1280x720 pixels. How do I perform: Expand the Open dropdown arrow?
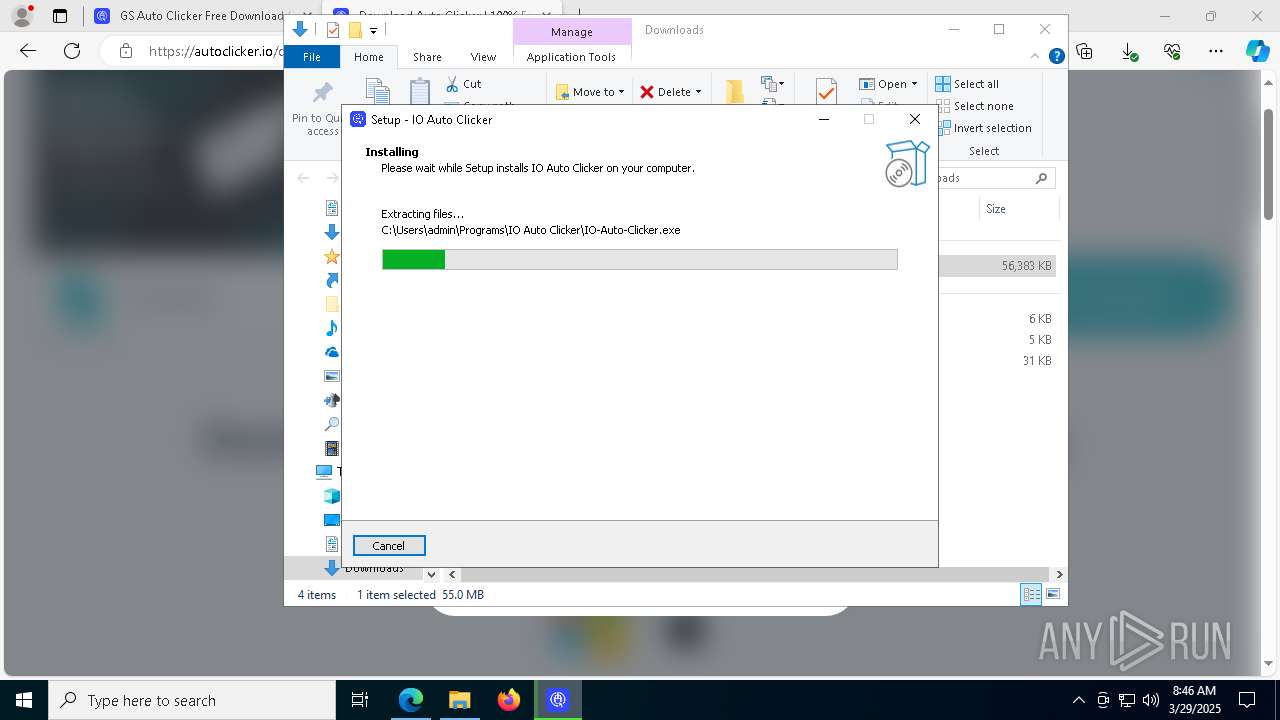914,84
